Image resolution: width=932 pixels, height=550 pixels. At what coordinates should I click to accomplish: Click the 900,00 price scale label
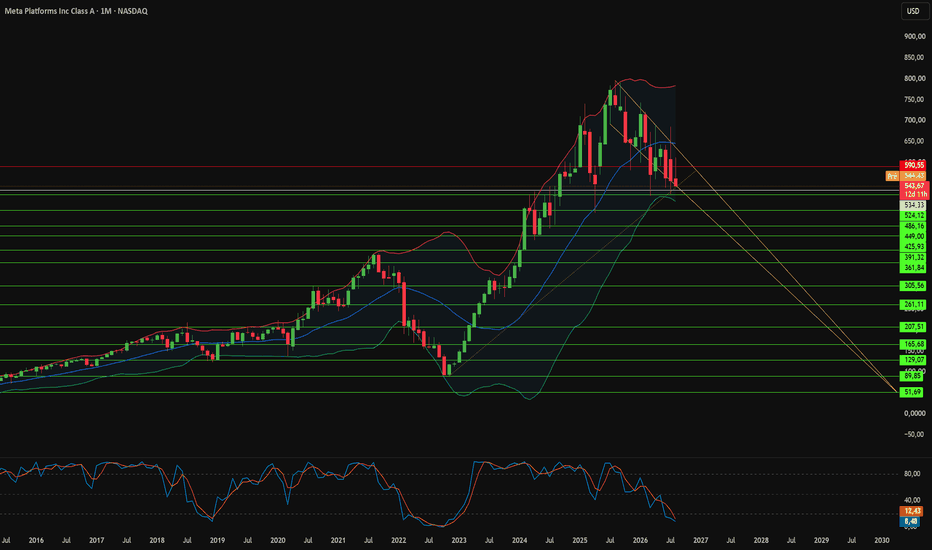(x=915, y=36)
